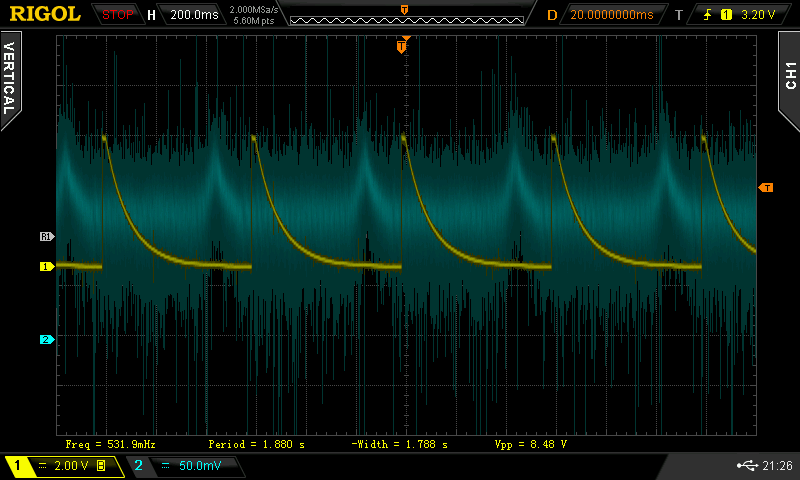Click the yellow trigger source 1 badge
Screen dimensions: 800x480
pos(726,15)
